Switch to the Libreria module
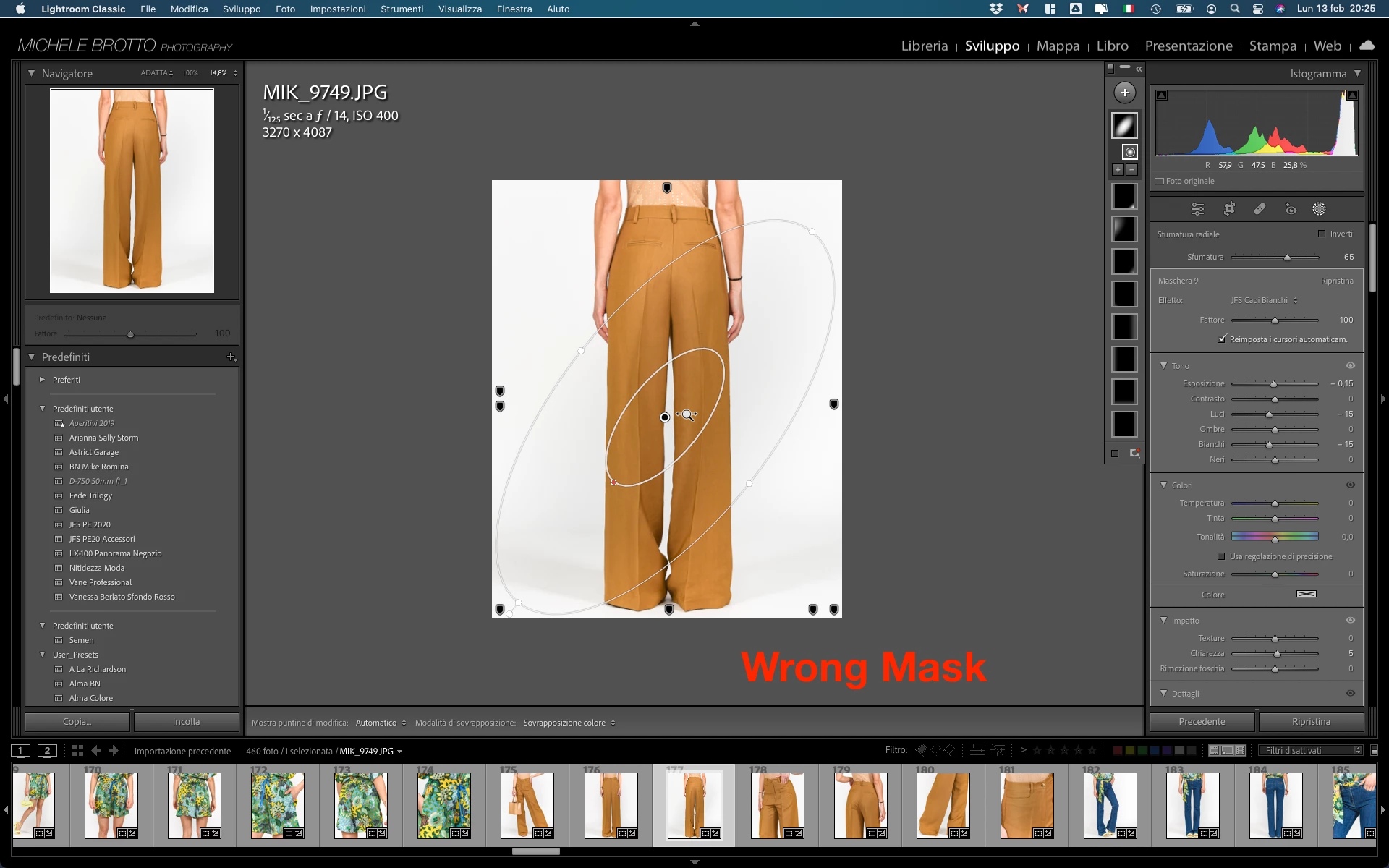Viewport: 1389px width, 868px height. (x=924, y=46)
